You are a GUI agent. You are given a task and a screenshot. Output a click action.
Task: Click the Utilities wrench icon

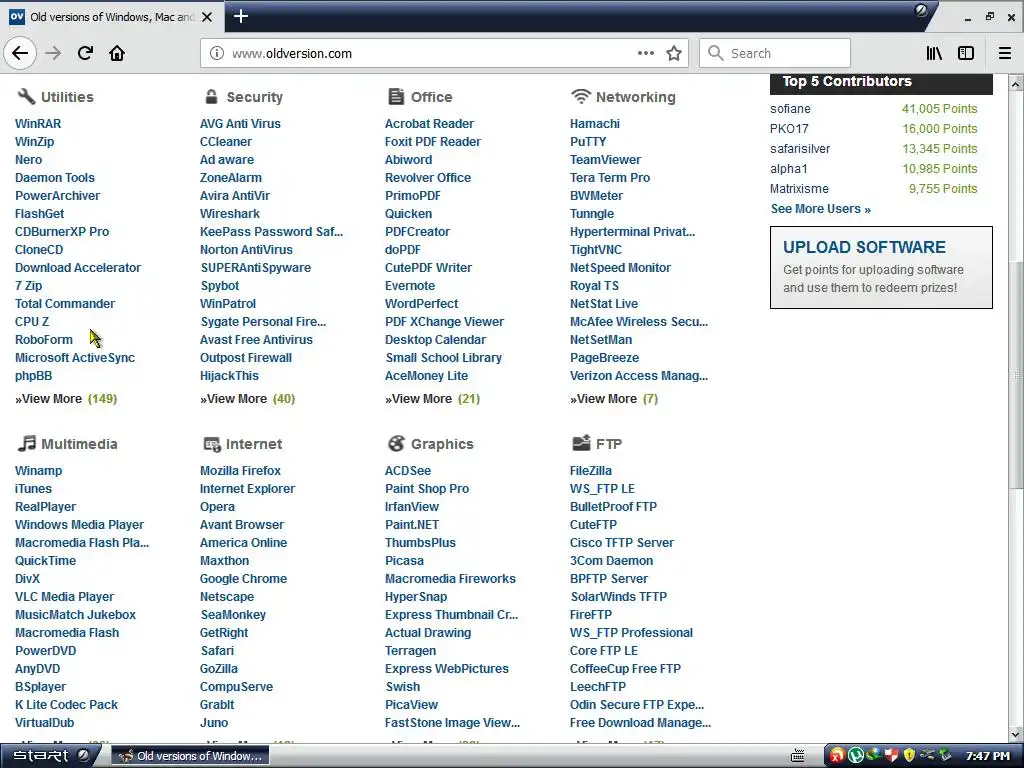[x=25, y=97]
